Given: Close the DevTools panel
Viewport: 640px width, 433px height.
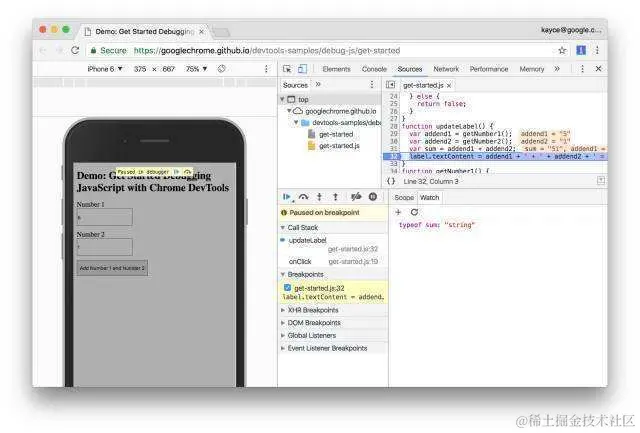Looking at the screenshot, I should coord(598,69).
